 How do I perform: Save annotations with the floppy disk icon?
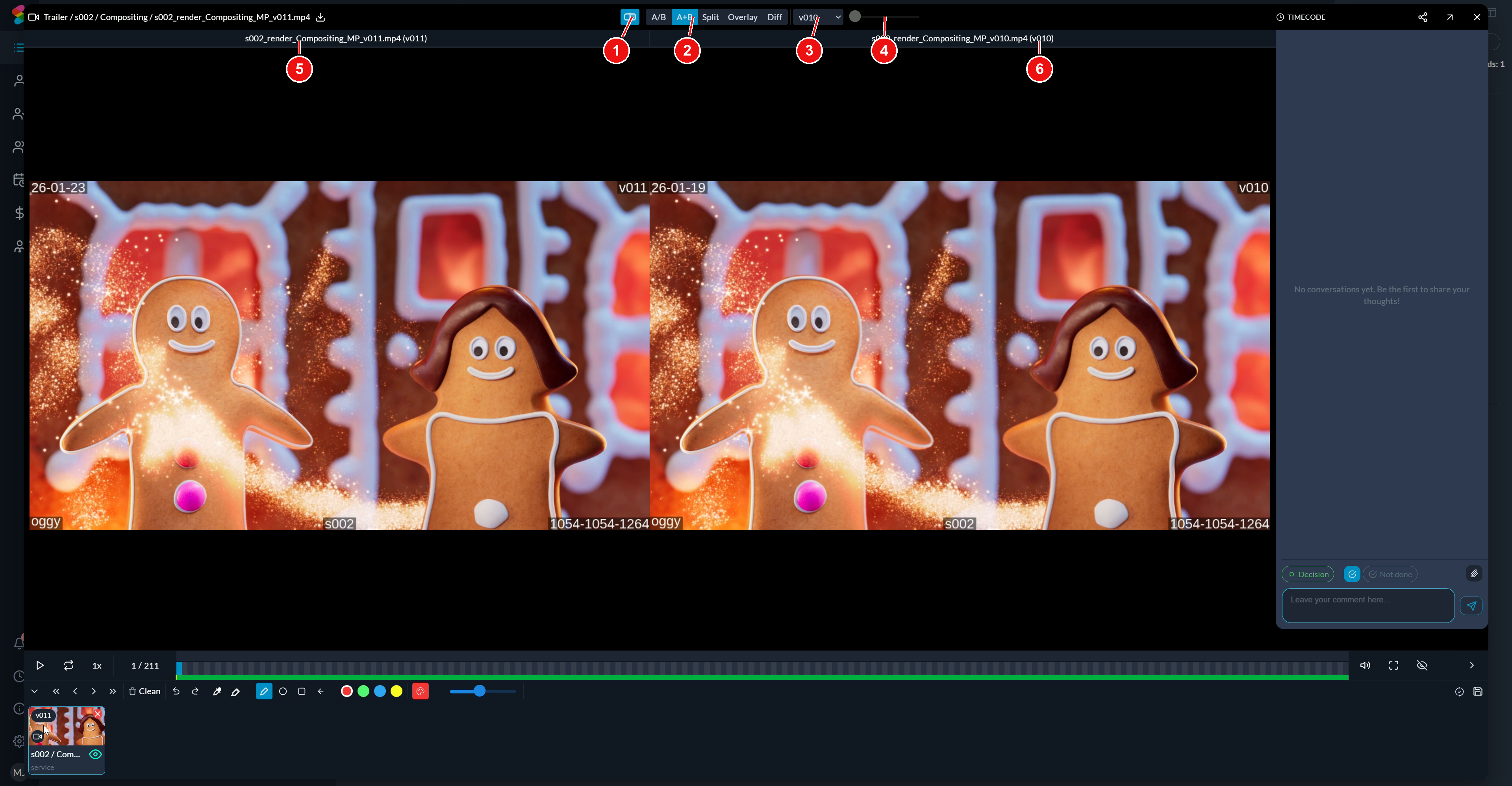pos(1478,691)
